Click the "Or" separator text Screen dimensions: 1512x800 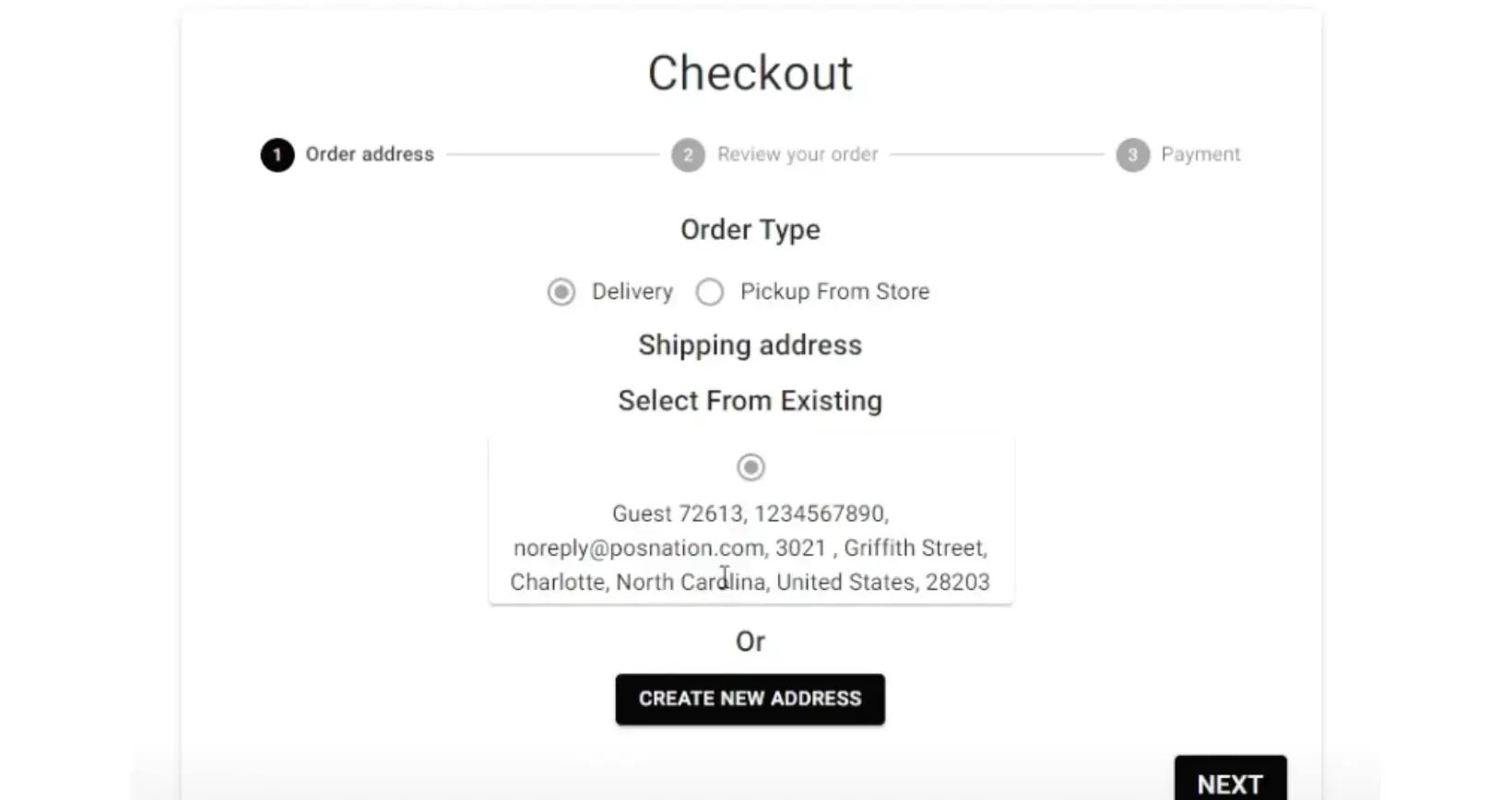(x=750, y=641)
